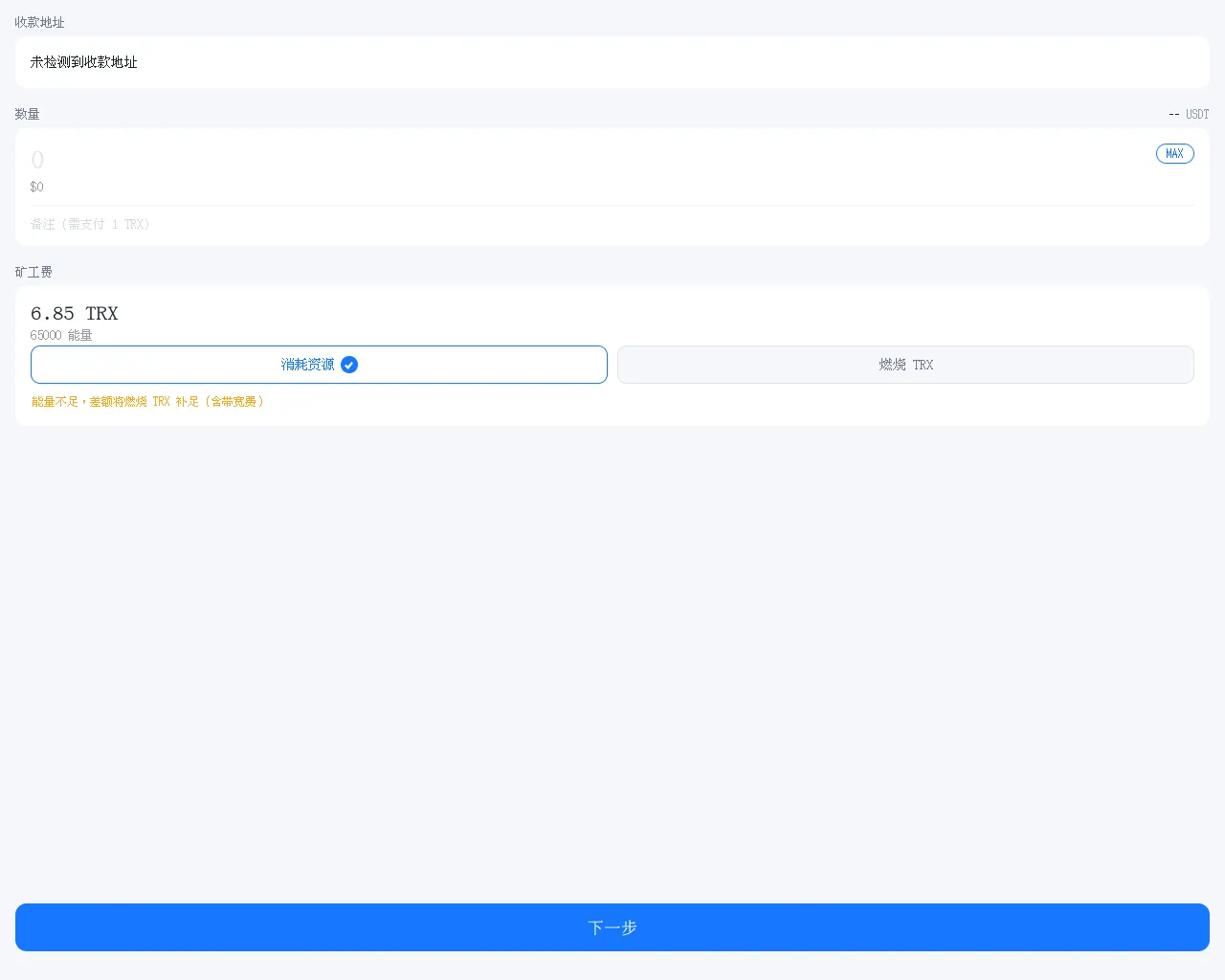Focus the 数量 amount input showing 0
Screen dimensions: 1225x980
coord(574,159)
